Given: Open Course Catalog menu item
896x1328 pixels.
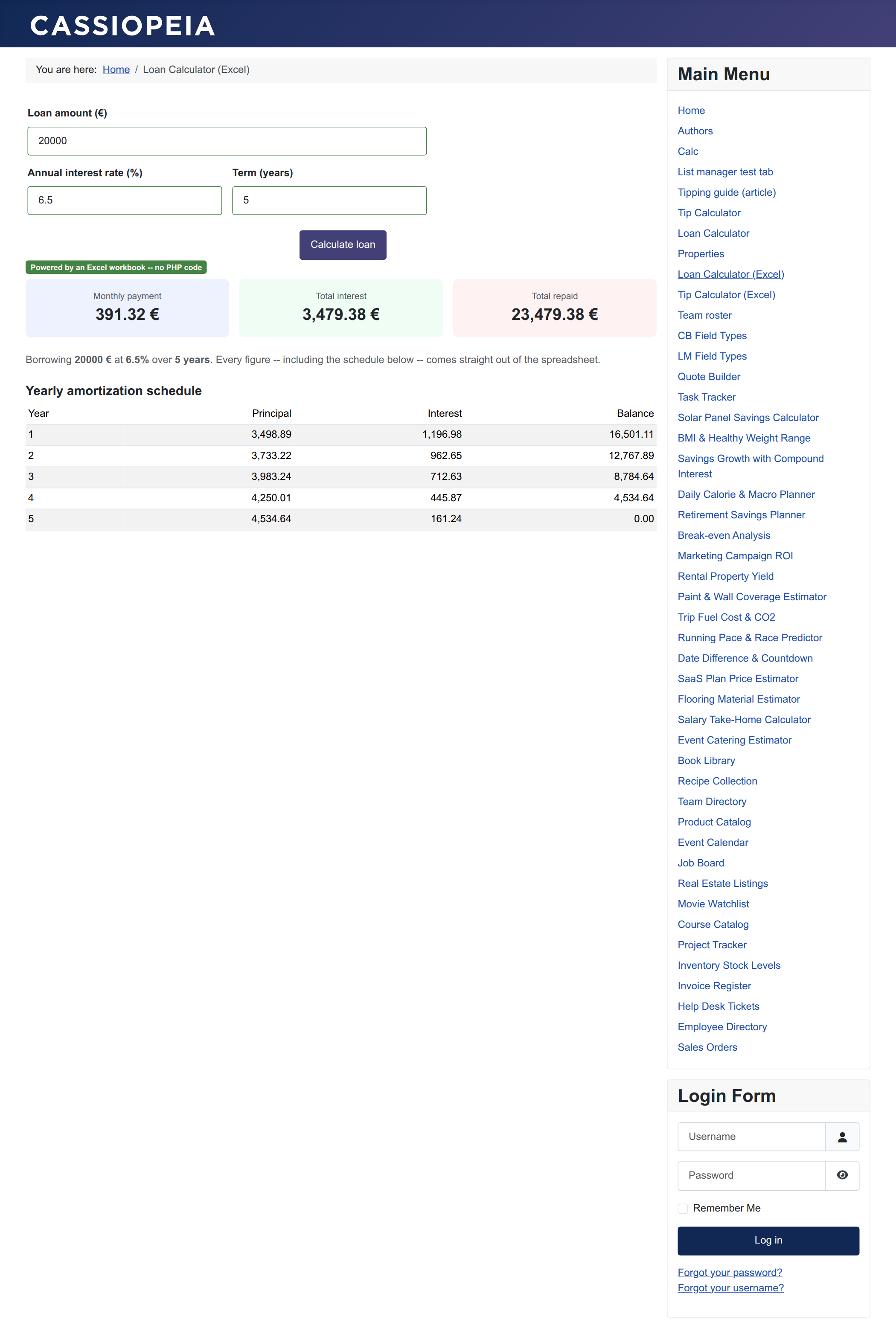Looking at the screenshot, I should pyautogui.click(x=713, y=925).
